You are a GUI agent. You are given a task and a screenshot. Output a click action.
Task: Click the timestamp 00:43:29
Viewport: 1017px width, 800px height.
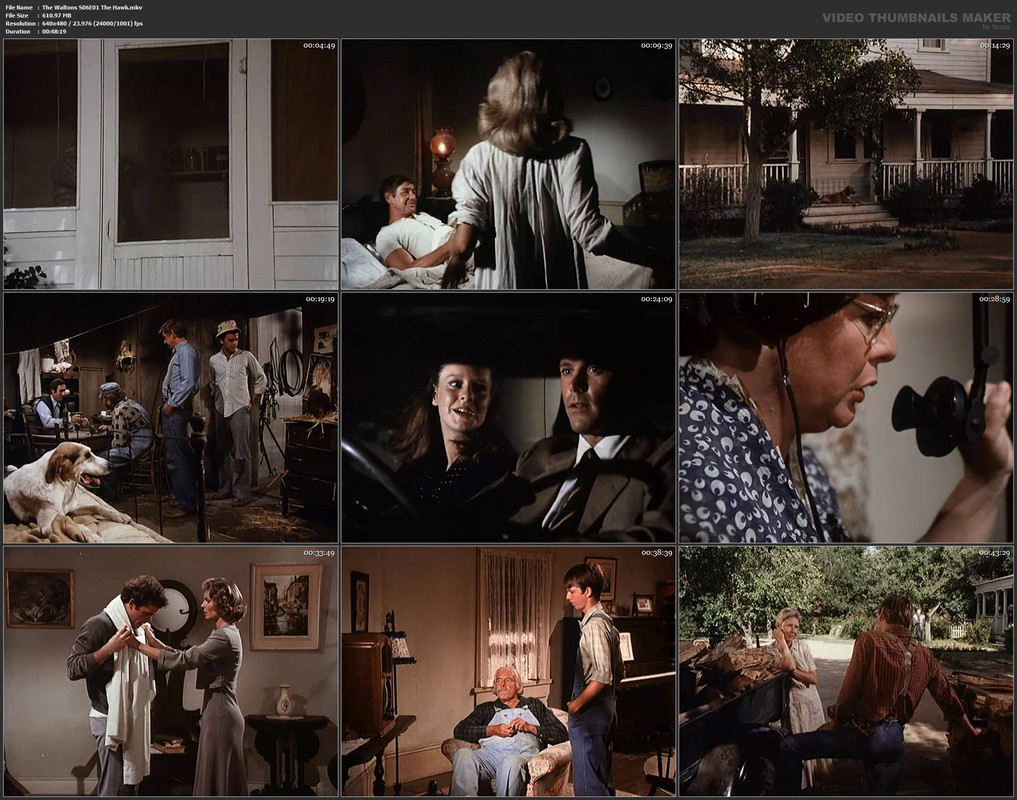[994, 553]
